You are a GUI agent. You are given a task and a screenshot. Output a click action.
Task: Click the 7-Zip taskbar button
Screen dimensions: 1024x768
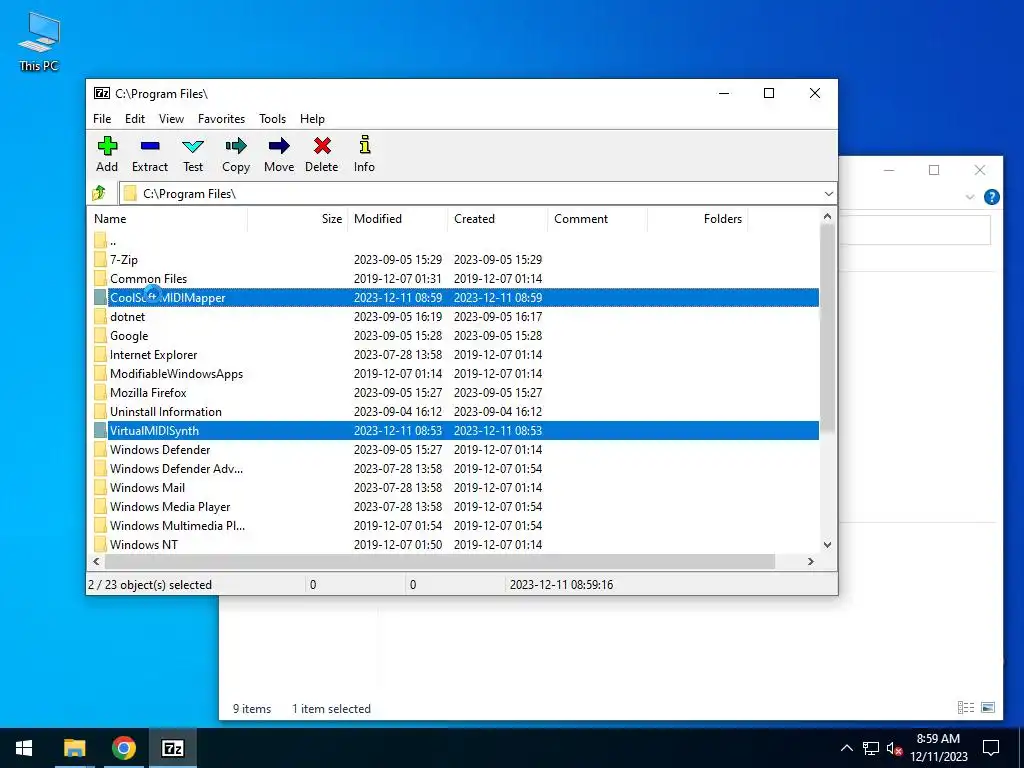pyautogui.click(x=172, y=748)
